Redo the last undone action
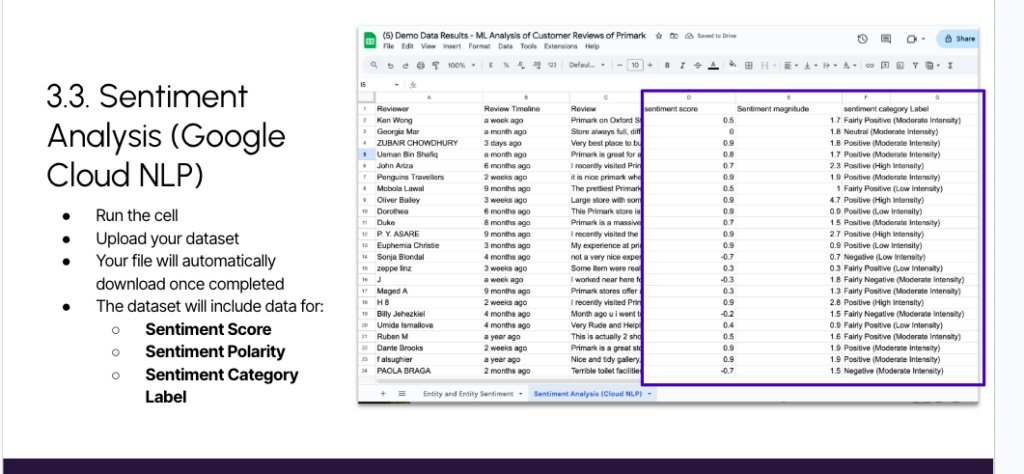 click(x=405, y=65)
